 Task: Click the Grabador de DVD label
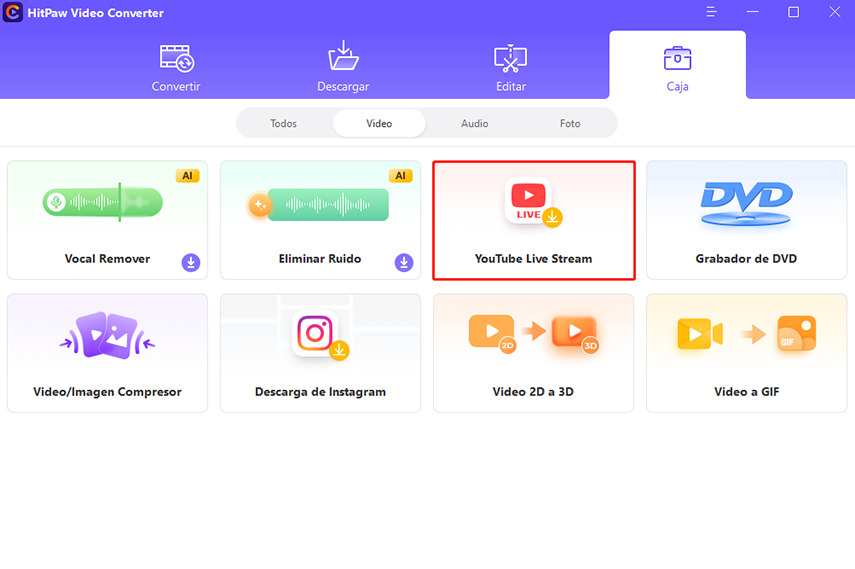point(746,259)
